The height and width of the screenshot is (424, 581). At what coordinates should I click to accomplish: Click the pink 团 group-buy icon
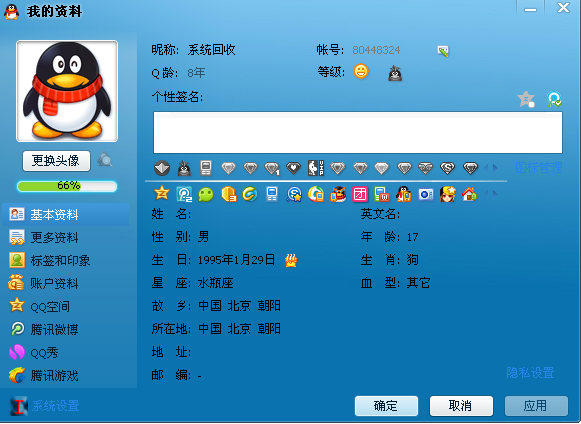(x=360, y=194)
